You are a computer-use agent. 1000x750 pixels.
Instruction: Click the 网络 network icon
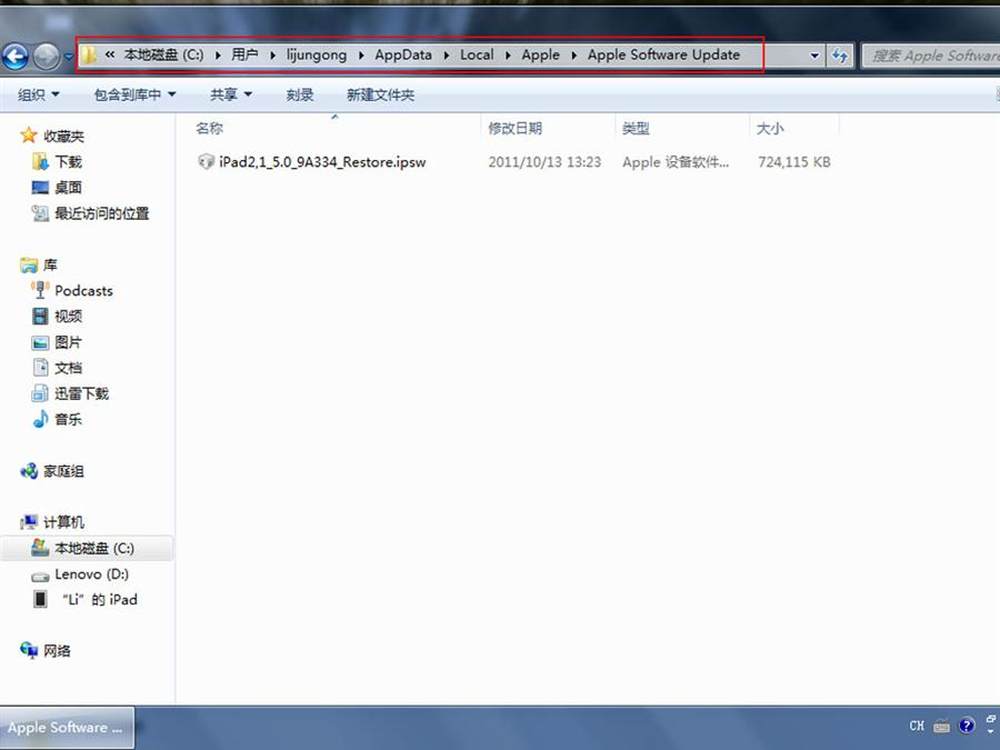pos(29,651)
